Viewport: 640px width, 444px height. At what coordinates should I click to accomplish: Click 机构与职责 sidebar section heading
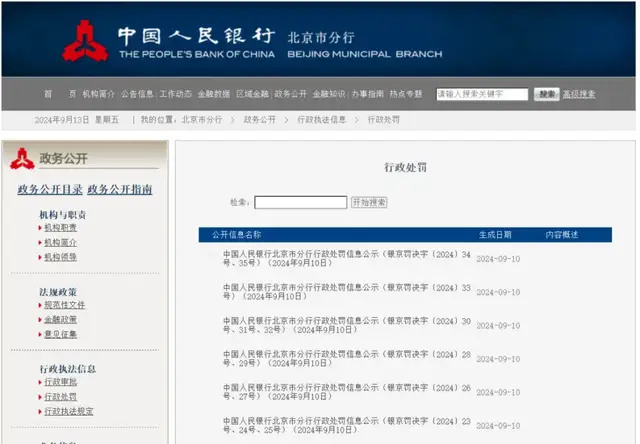point(62,215)
